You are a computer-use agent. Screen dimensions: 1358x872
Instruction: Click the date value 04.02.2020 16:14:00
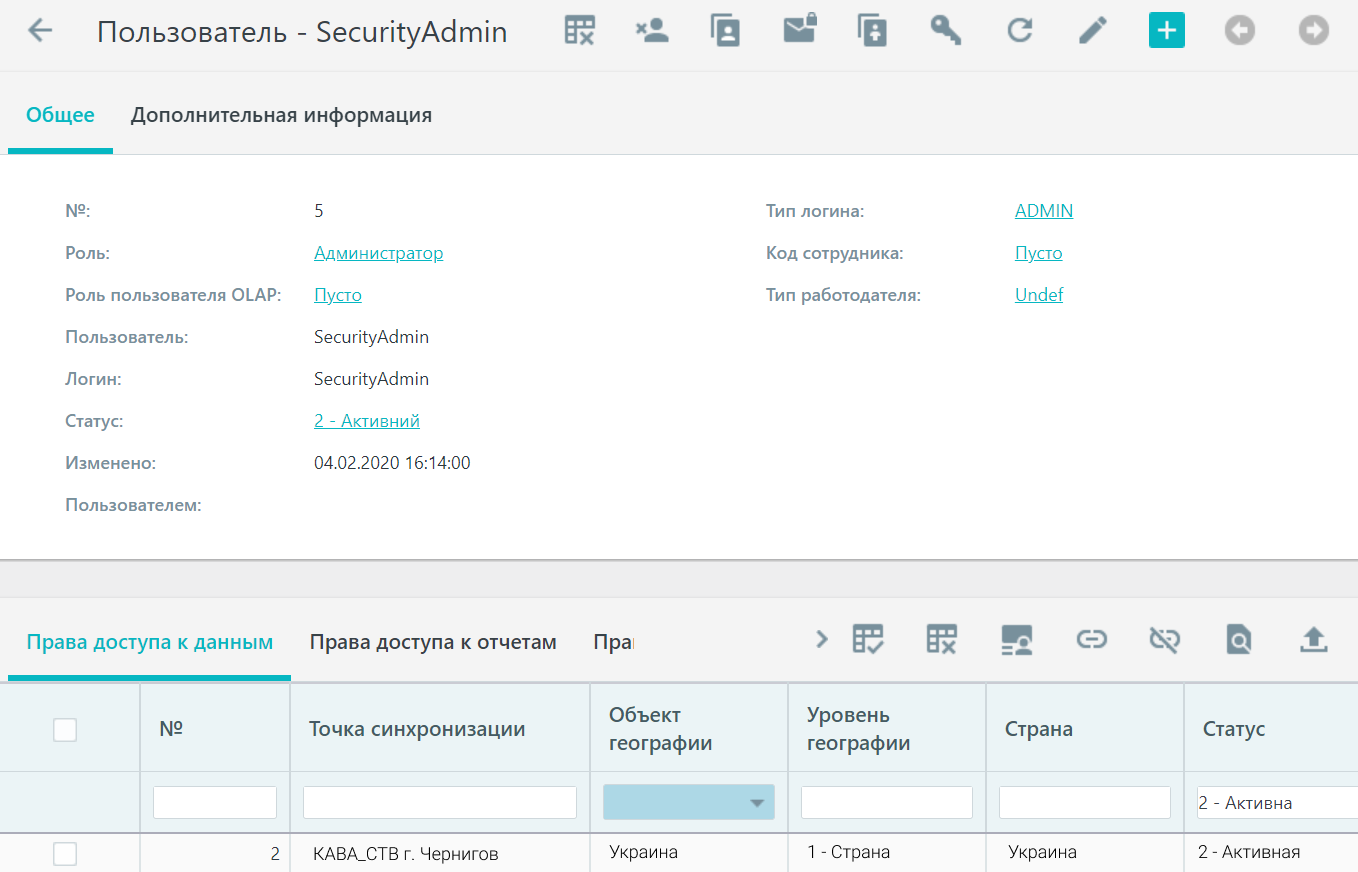(x=392, y=463)
